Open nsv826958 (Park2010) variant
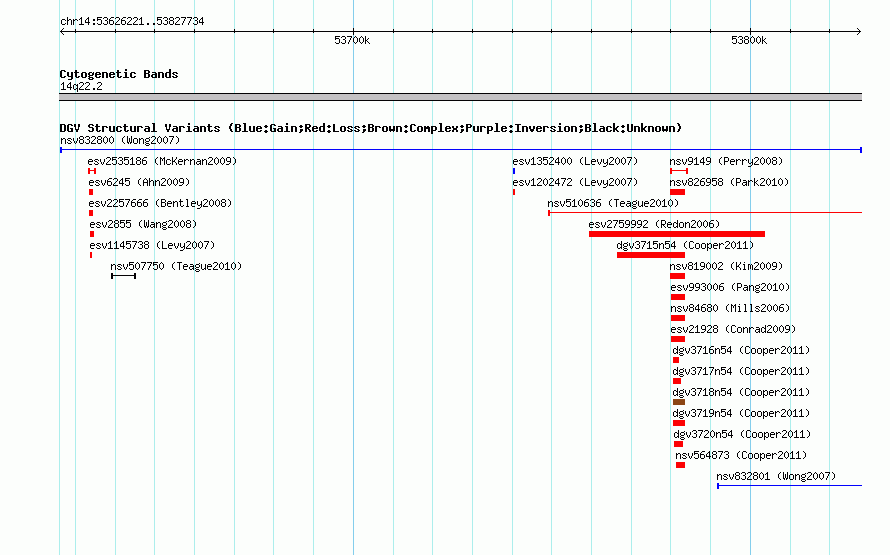890x555 pixels. (x=729, y=182)
